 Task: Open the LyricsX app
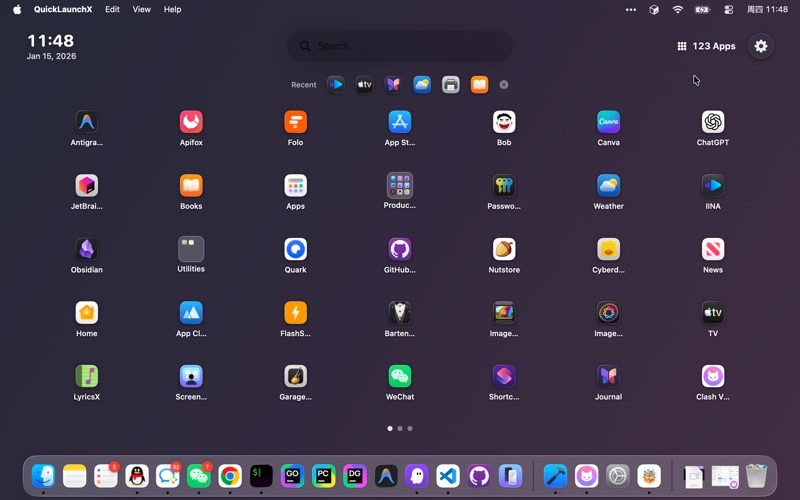click(87, 376)
